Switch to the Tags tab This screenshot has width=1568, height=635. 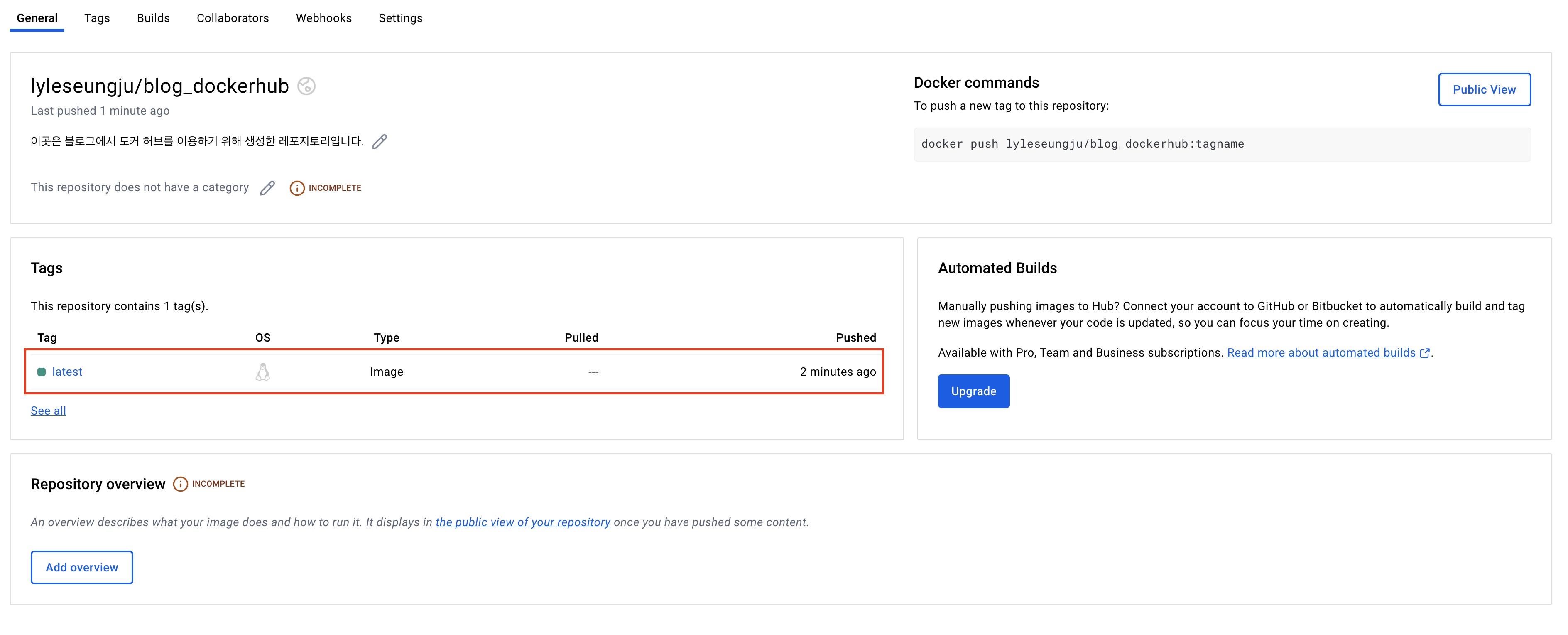pyautogui.click(x=97, y=18)
